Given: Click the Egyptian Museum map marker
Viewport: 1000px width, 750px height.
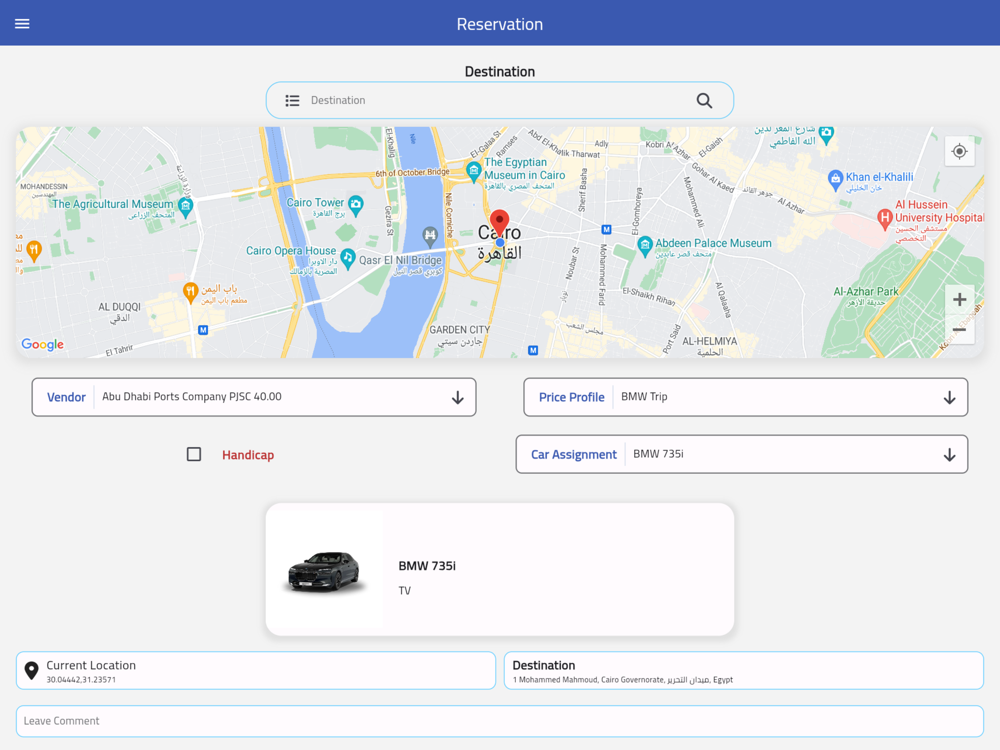Looking at the screenshot, I should pyautogui.click(x=473, y=171).
